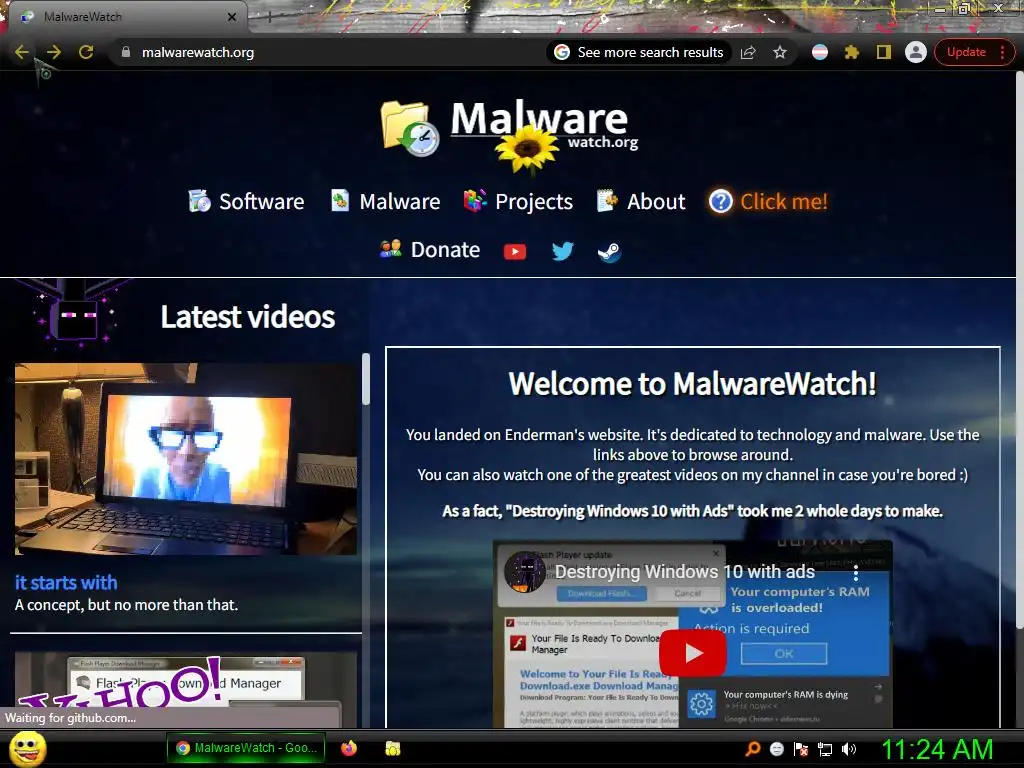Viewport: 1024px width, 768px height.
Task: Open the Steam profile icon
Action: 609,251
